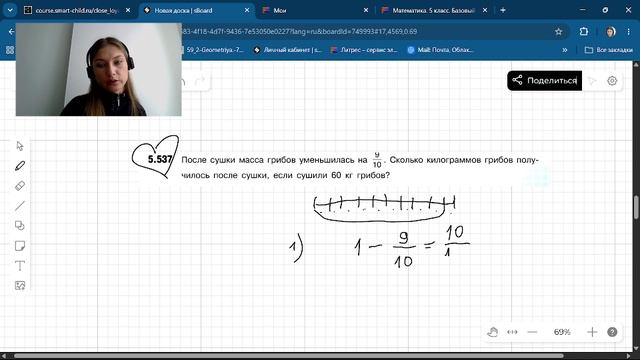Screen dimensions: 640x360
Task: Open the browser extensions puzzle icon
Action: pos(584,31)
